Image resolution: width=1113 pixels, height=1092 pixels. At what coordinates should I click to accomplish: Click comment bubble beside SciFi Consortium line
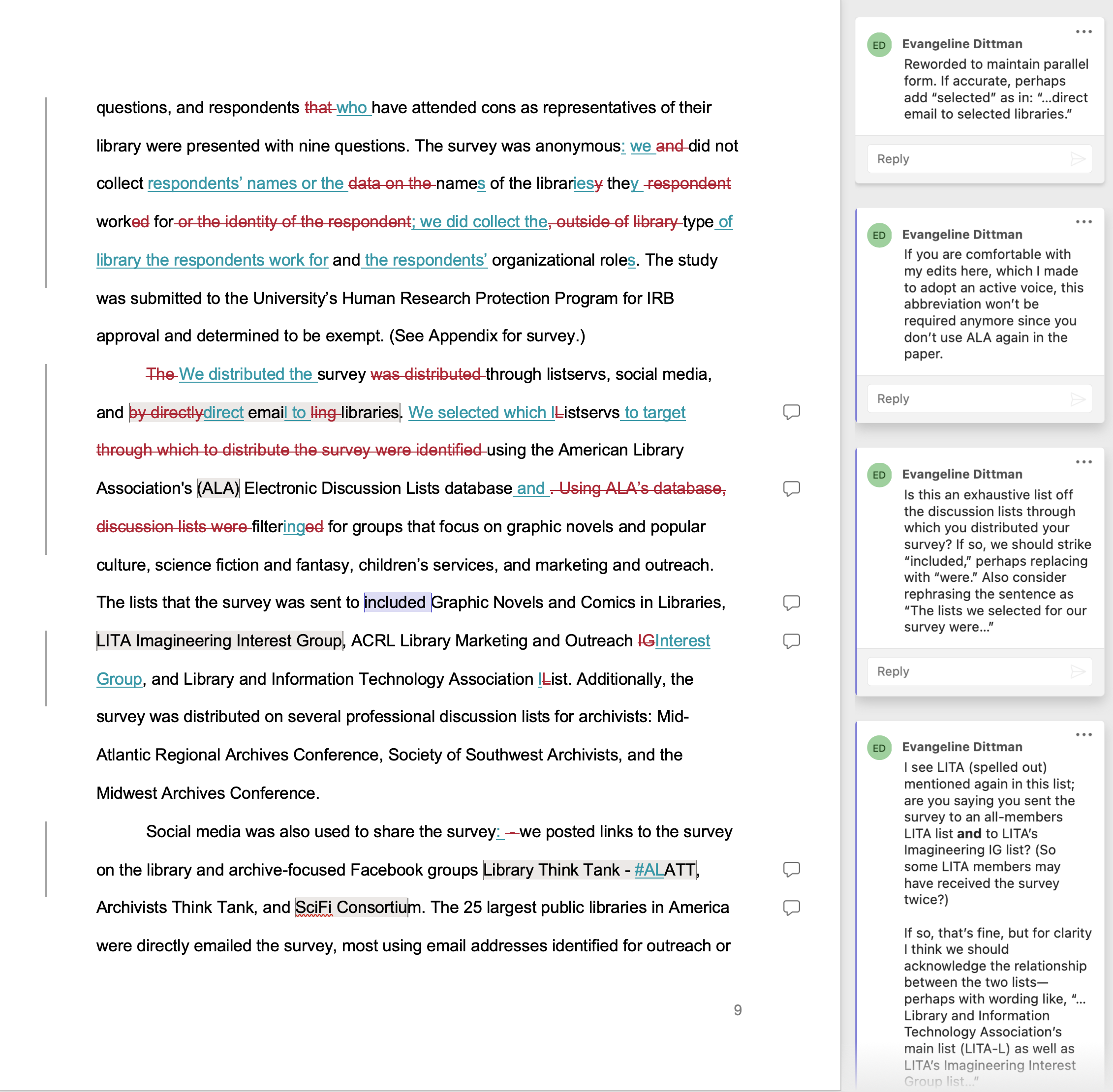pos(791,908)
